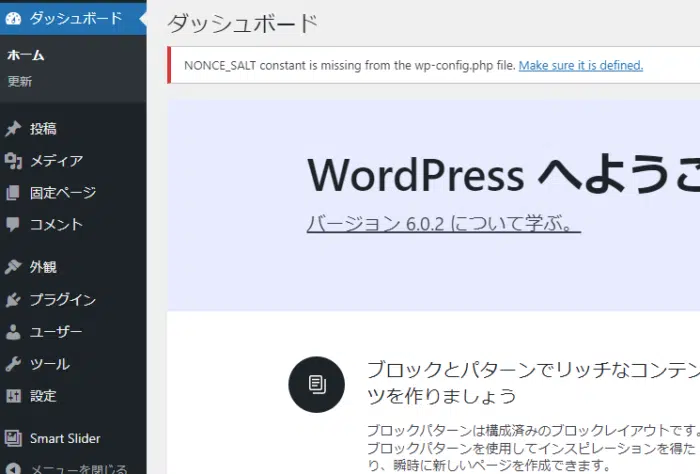
Task: Click the wrench icon beside ツール
Action: pos(13,364)
